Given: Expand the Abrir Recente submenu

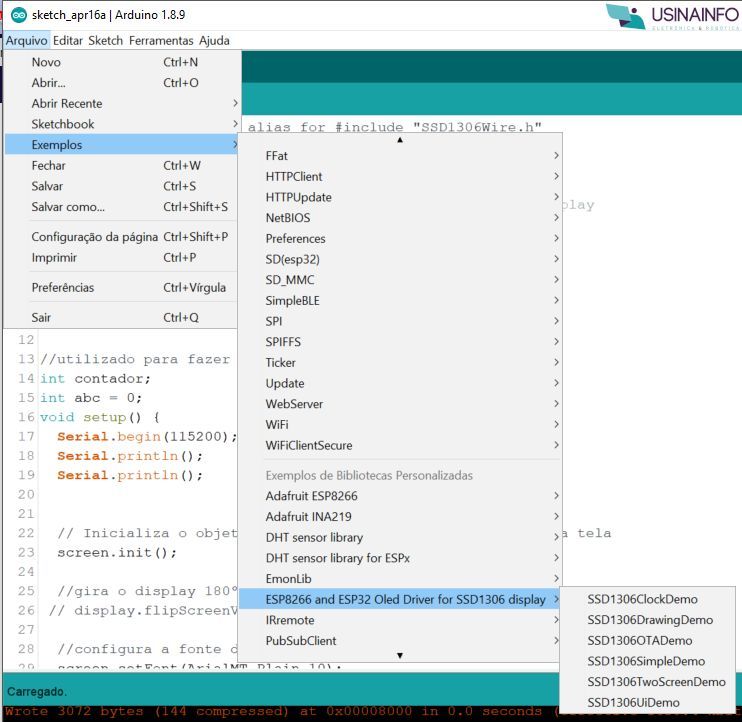Looking at the screenshot, I should (121, 103).
